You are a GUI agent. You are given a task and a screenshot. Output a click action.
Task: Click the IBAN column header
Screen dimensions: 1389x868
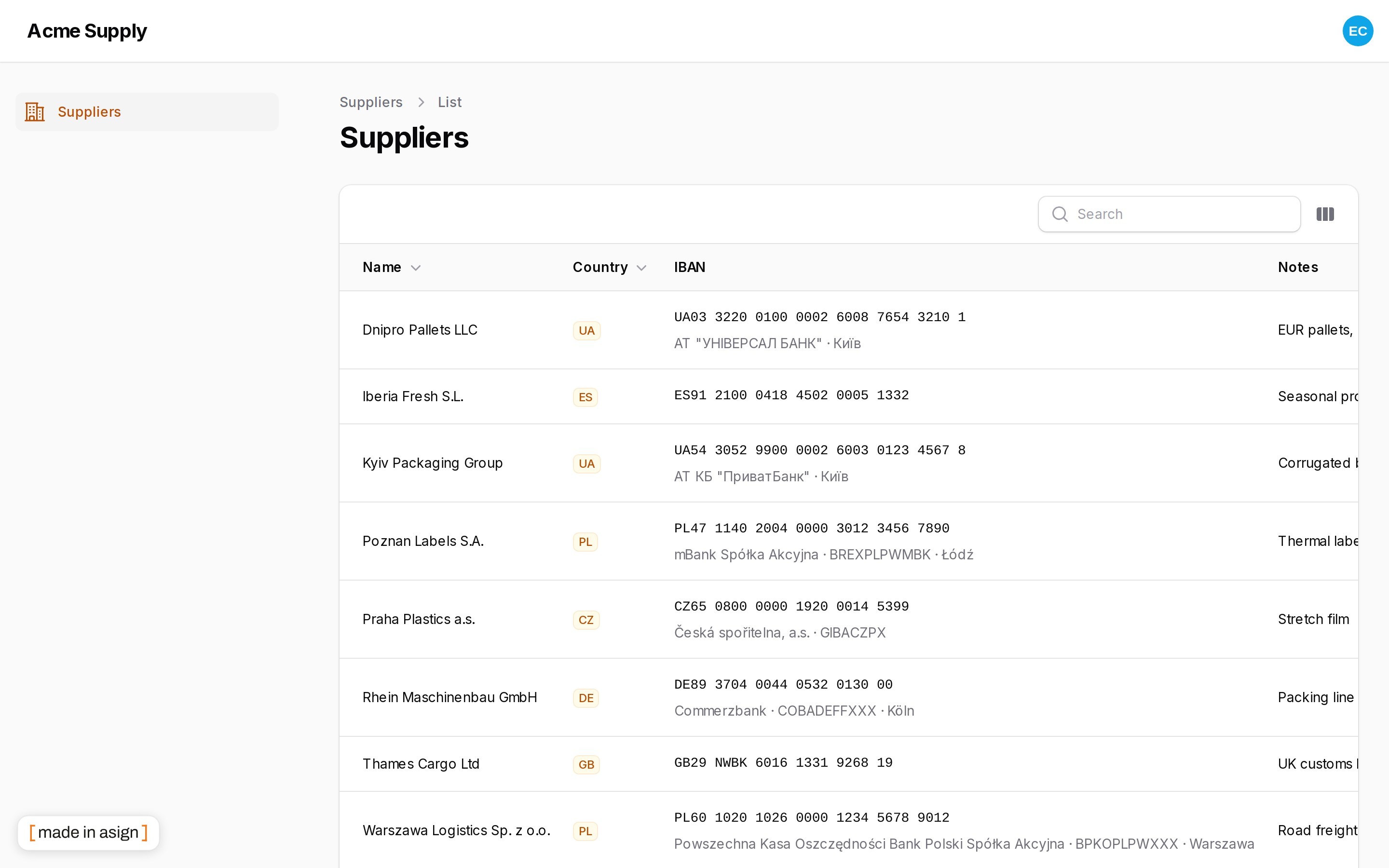click(x=689, y=267)
